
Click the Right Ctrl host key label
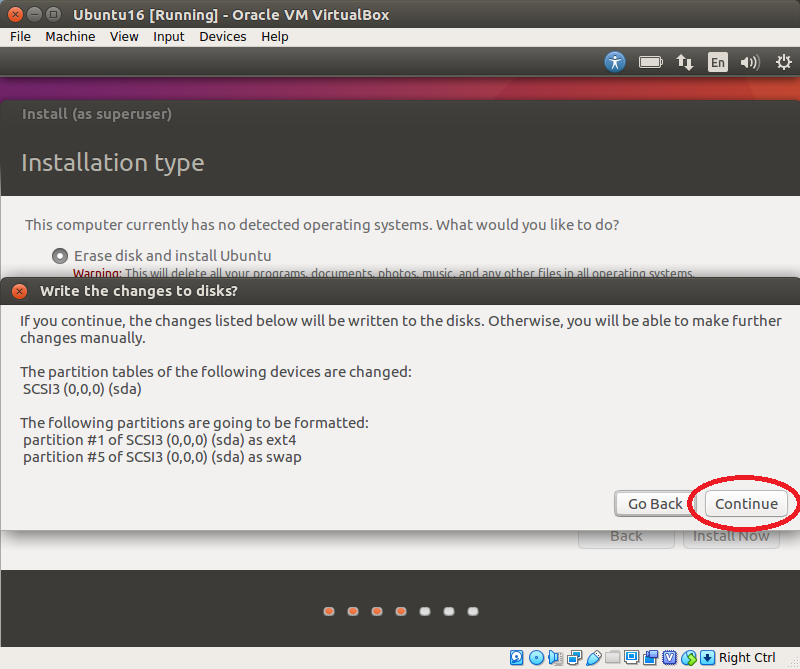[747, 657]
